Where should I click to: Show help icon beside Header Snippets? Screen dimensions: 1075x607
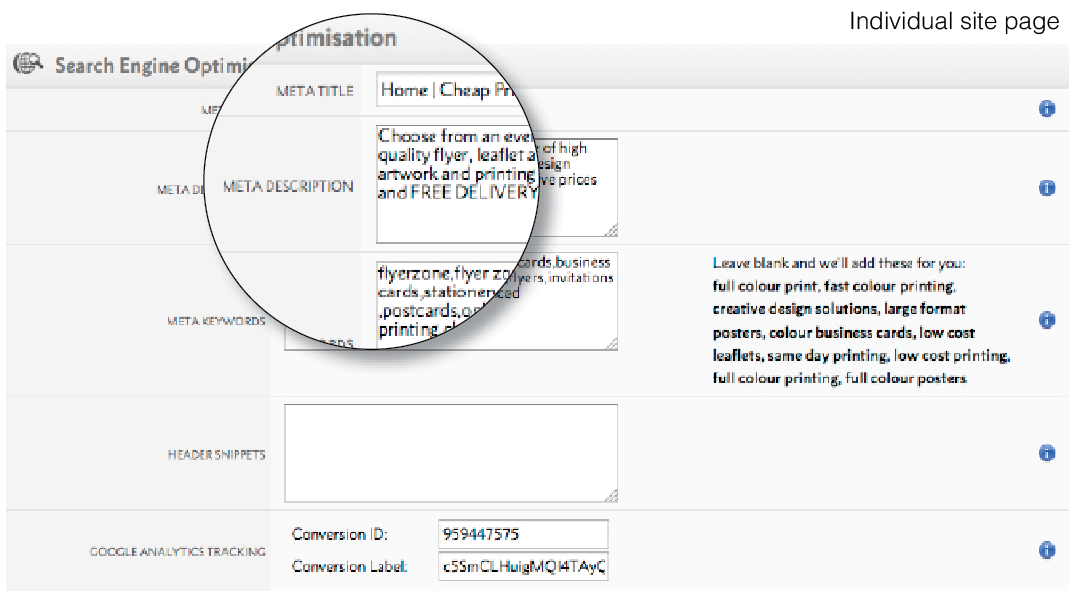(x=1047, y=453)
